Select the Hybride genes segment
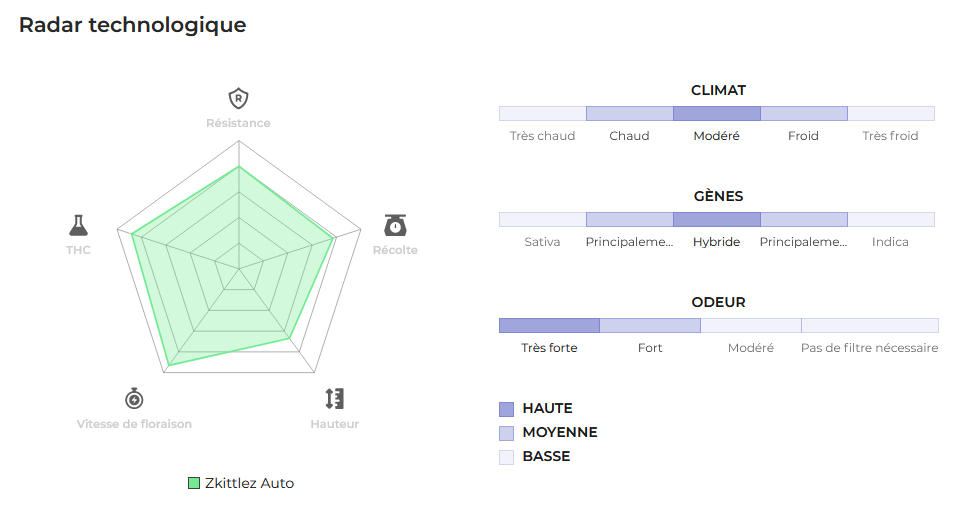Screen dimensions: 963x514 click(x=716, y=219)
